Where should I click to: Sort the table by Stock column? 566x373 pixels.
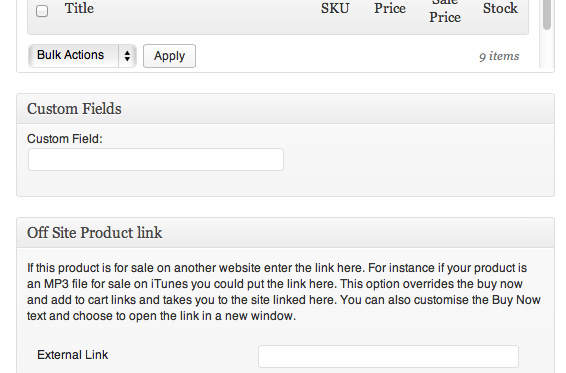500,8
